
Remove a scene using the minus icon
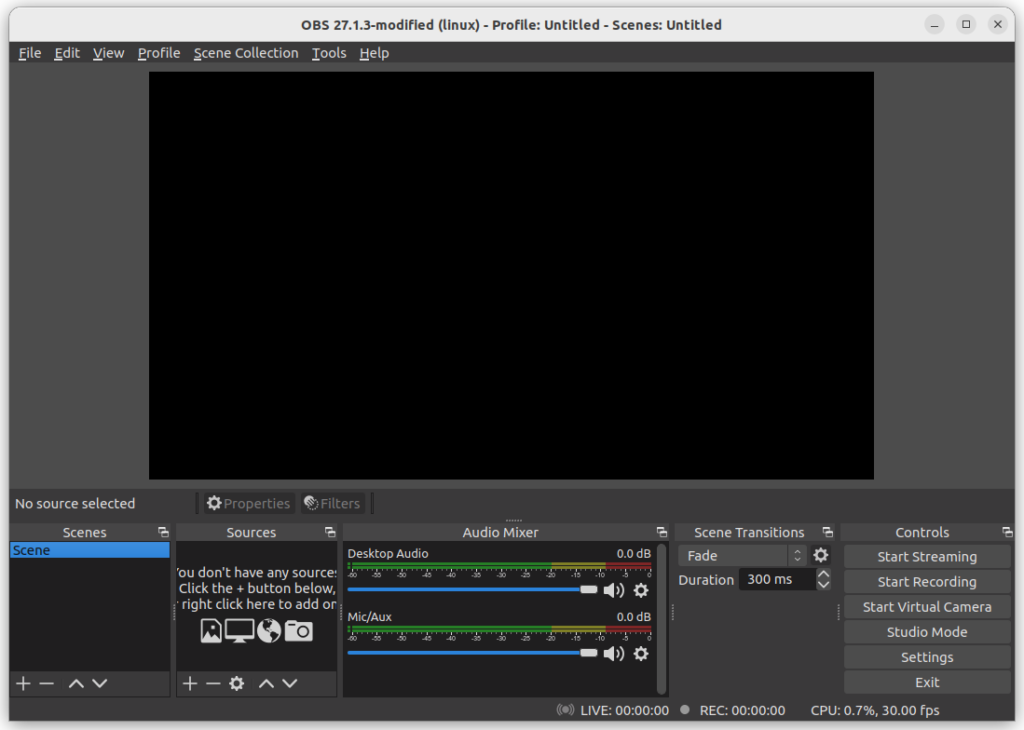tap(46, 683)
